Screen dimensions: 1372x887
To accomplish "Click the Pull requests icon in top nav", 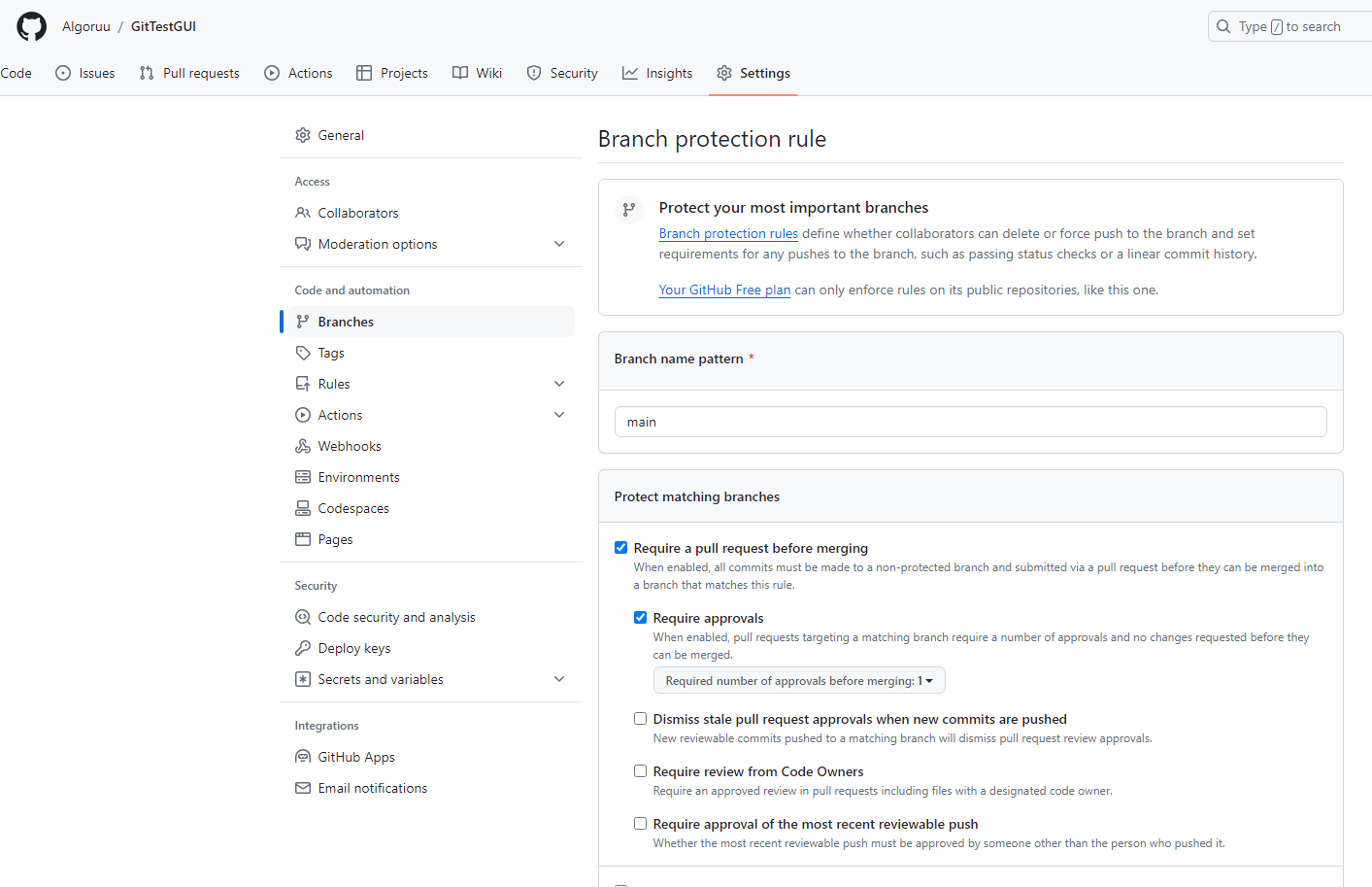I will click(147, 73).
